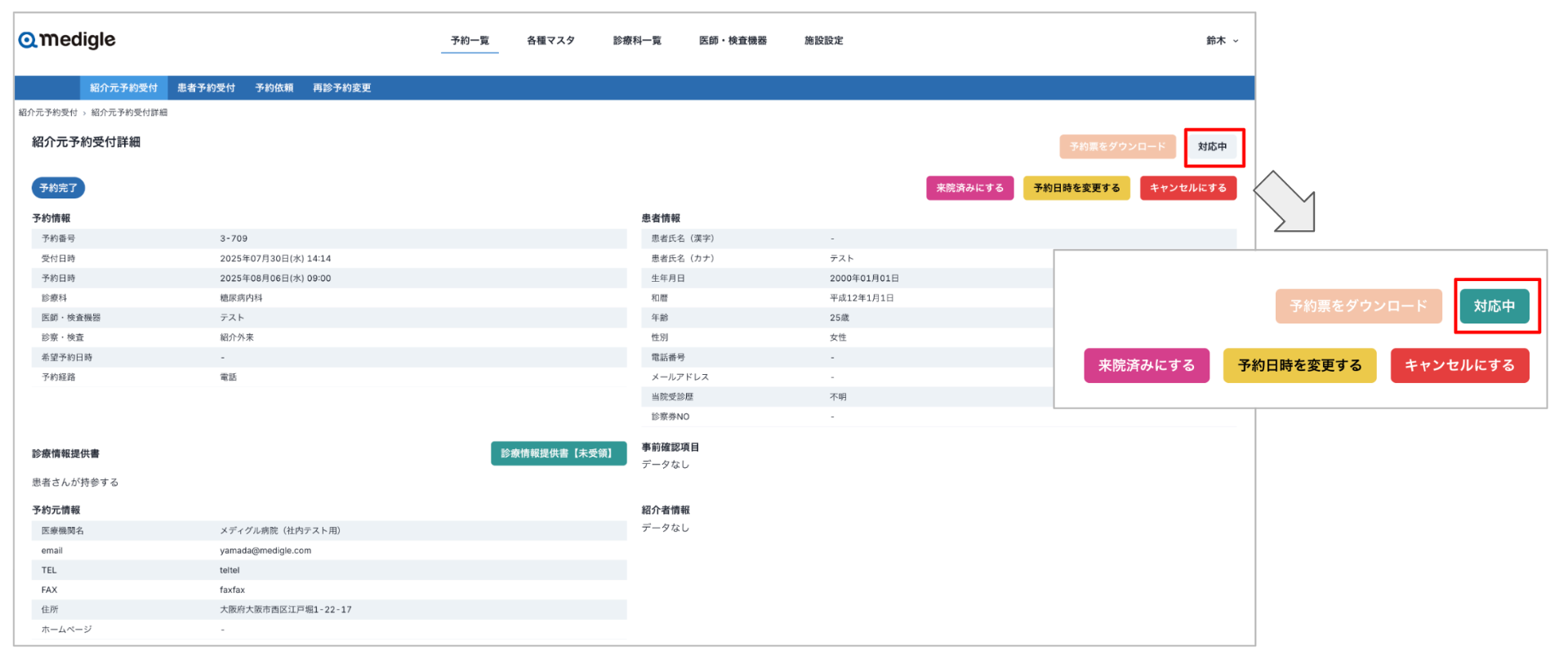Click the age value 25歳

pos(840,318)
